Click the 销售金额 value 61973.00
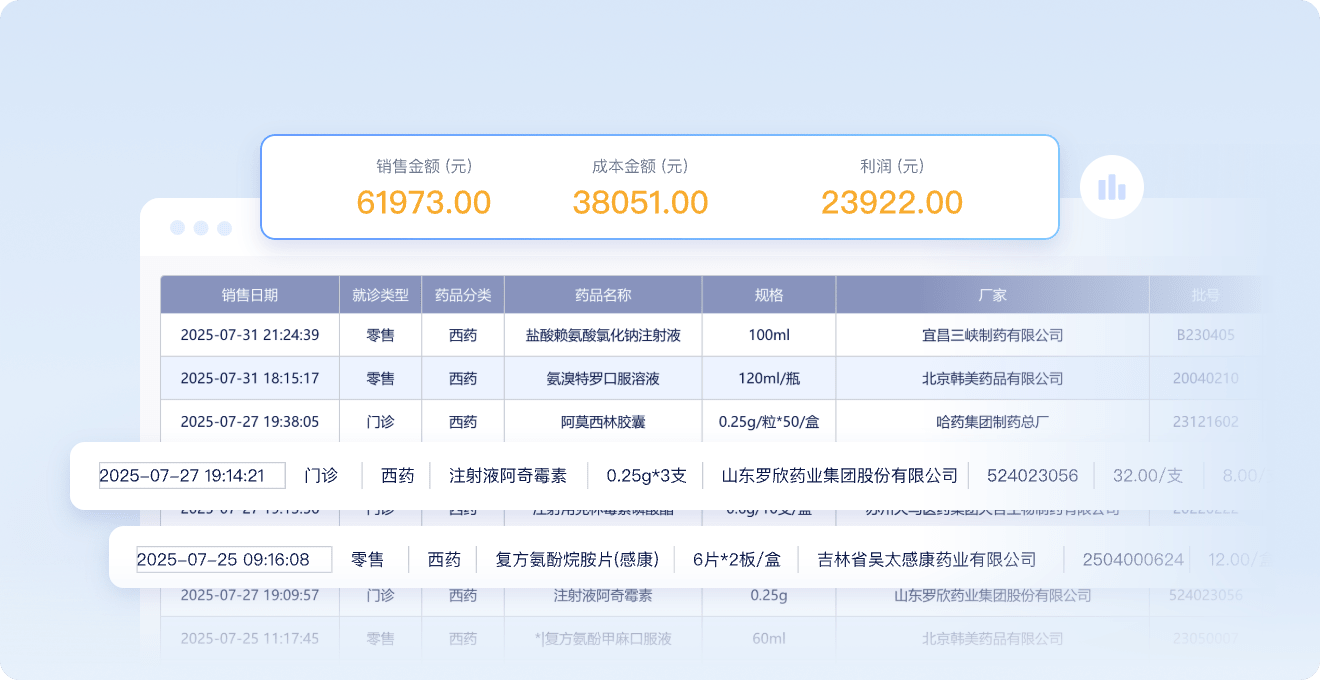 point(424,202)
